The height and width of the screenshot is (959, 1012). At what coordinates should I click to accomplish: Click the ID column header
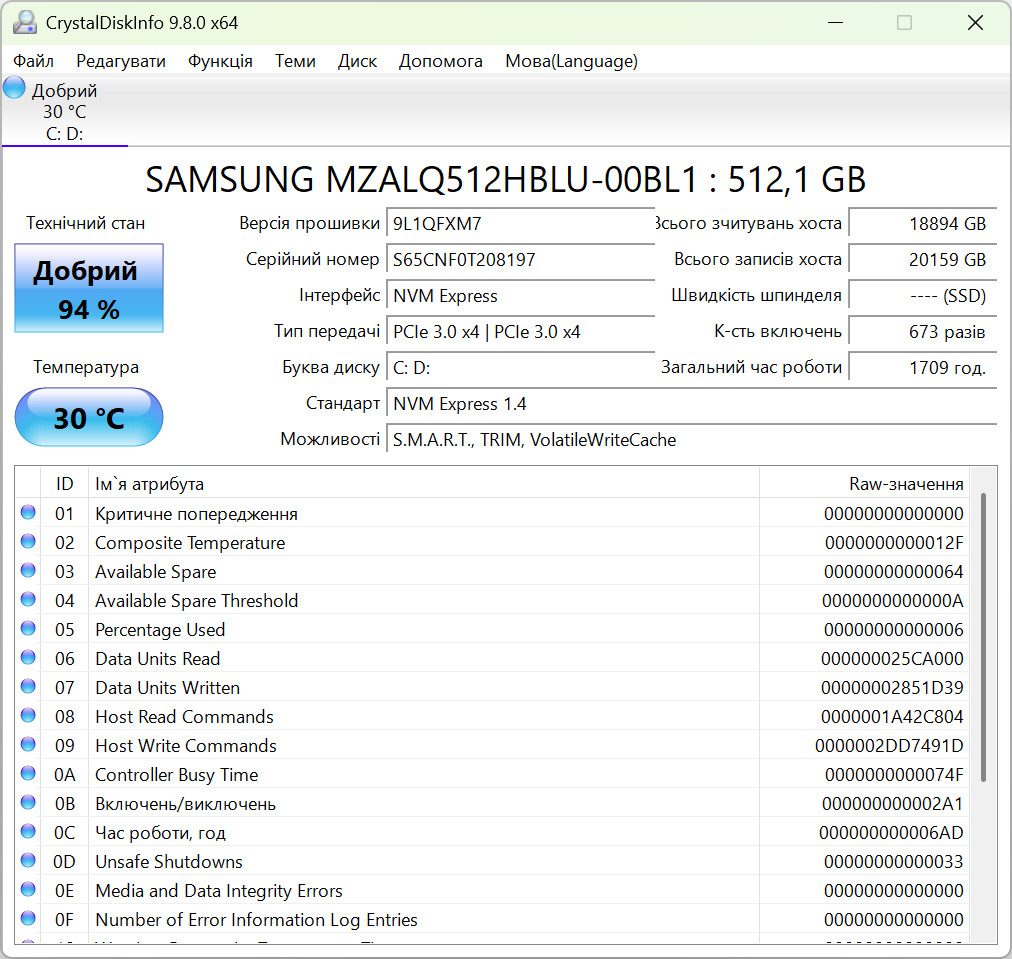[65, 484]
